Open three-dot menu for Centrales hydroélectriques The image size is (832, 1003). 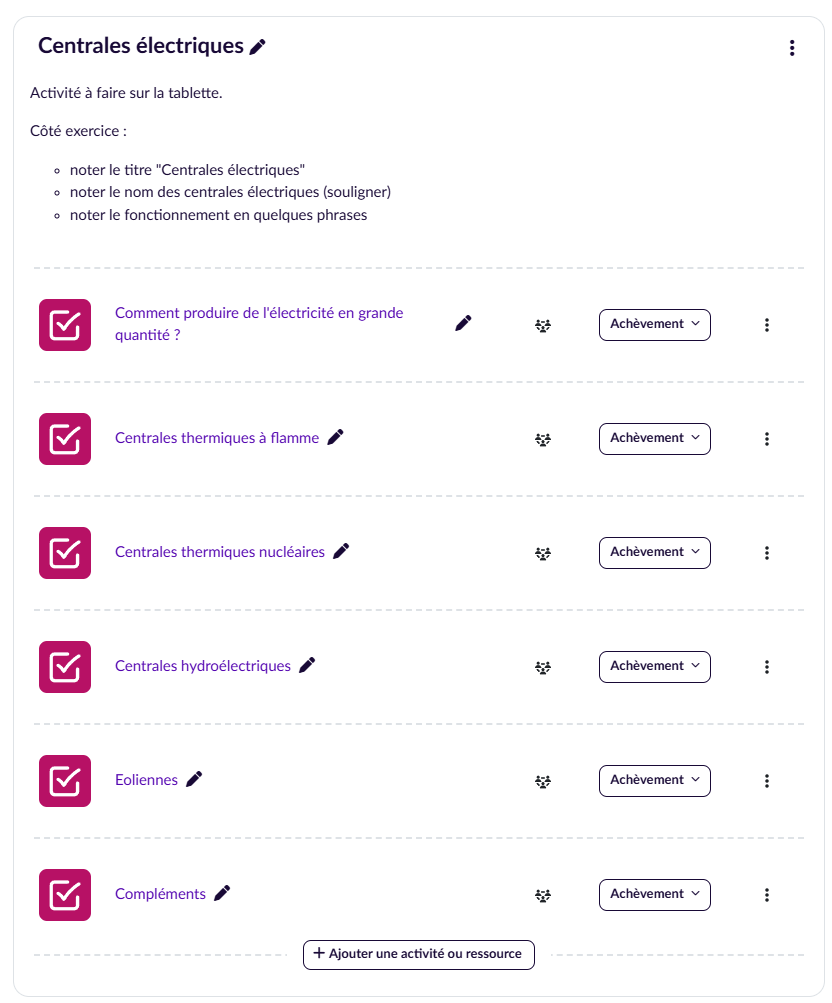point(767,667)
